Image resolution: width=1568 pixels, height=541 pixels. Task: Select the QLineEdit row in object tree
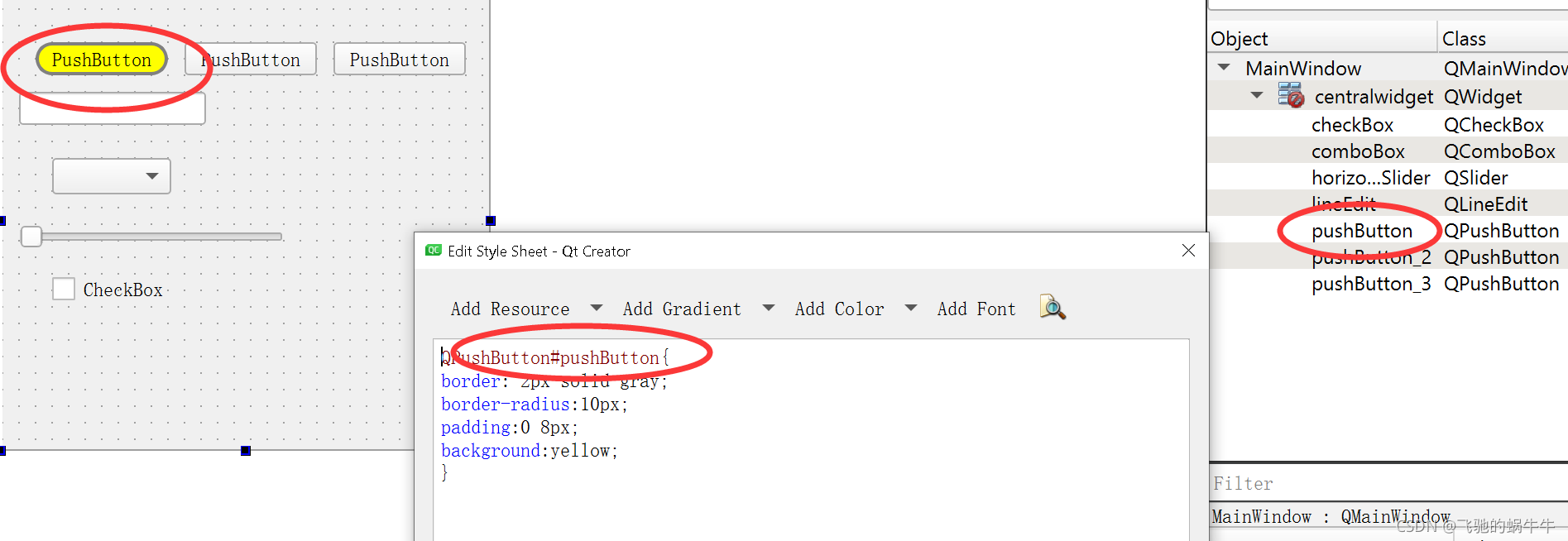click(x=1388, y=204)
